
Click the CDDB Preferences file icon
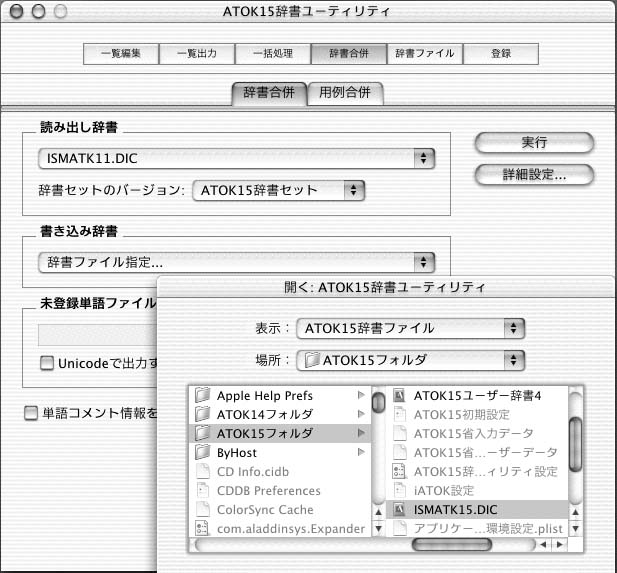(203, 490)
